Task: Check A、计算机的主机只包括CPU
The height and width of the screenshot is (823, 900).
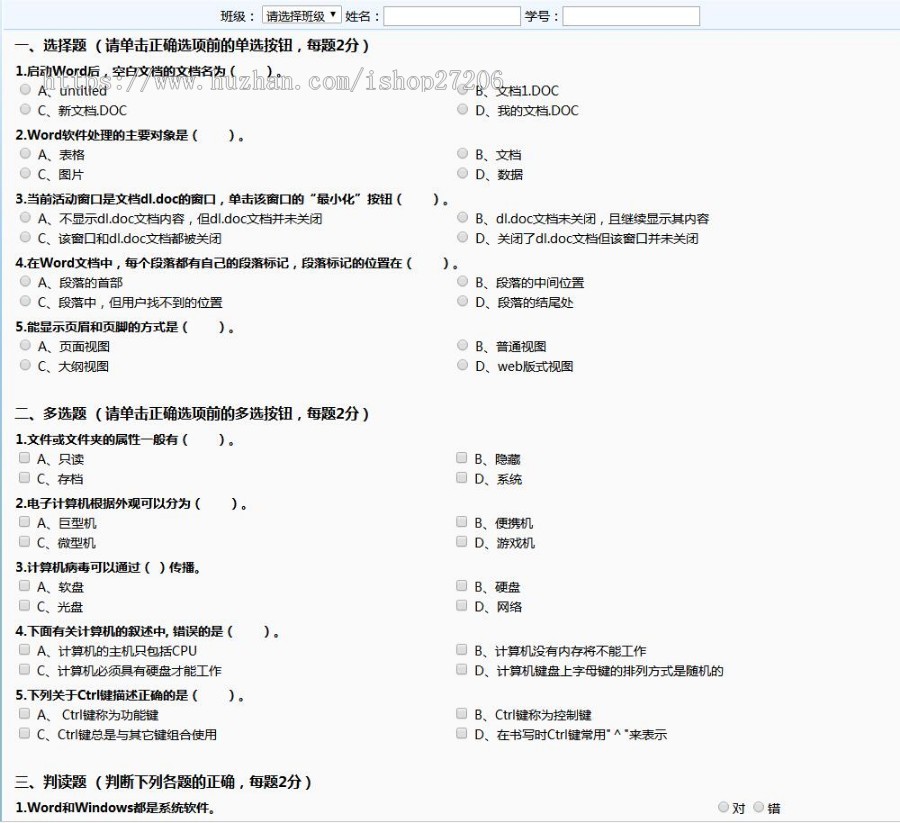Action: point(24,650)
